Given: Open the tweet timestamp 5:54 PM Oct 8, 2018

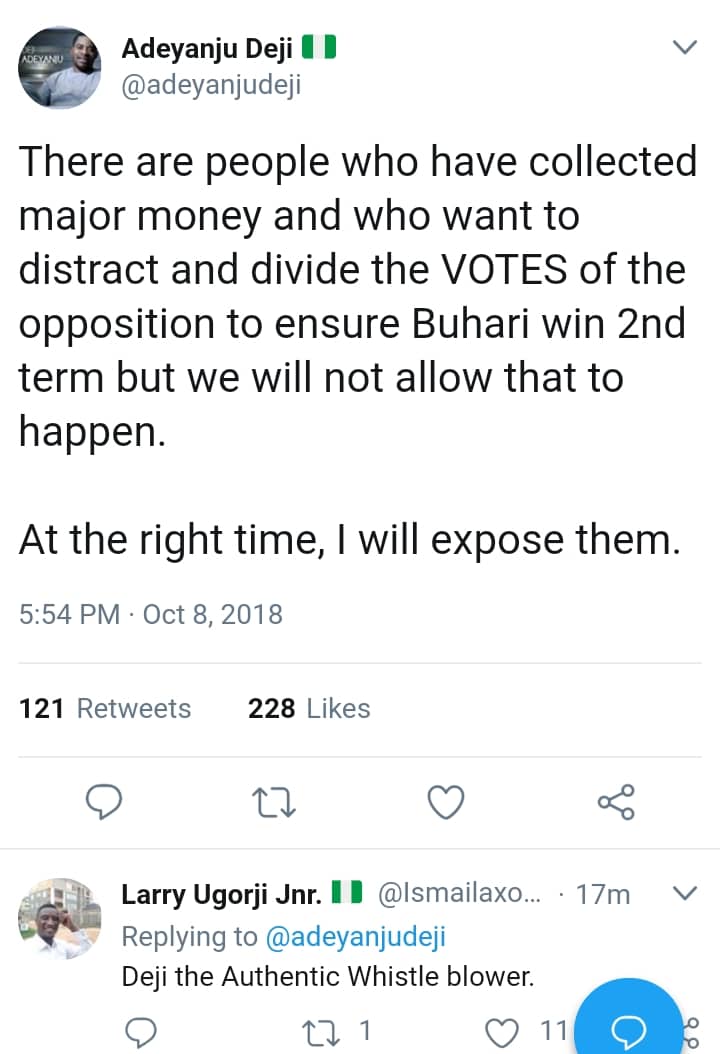Looking at the screenshot, I should pos(151,613).
